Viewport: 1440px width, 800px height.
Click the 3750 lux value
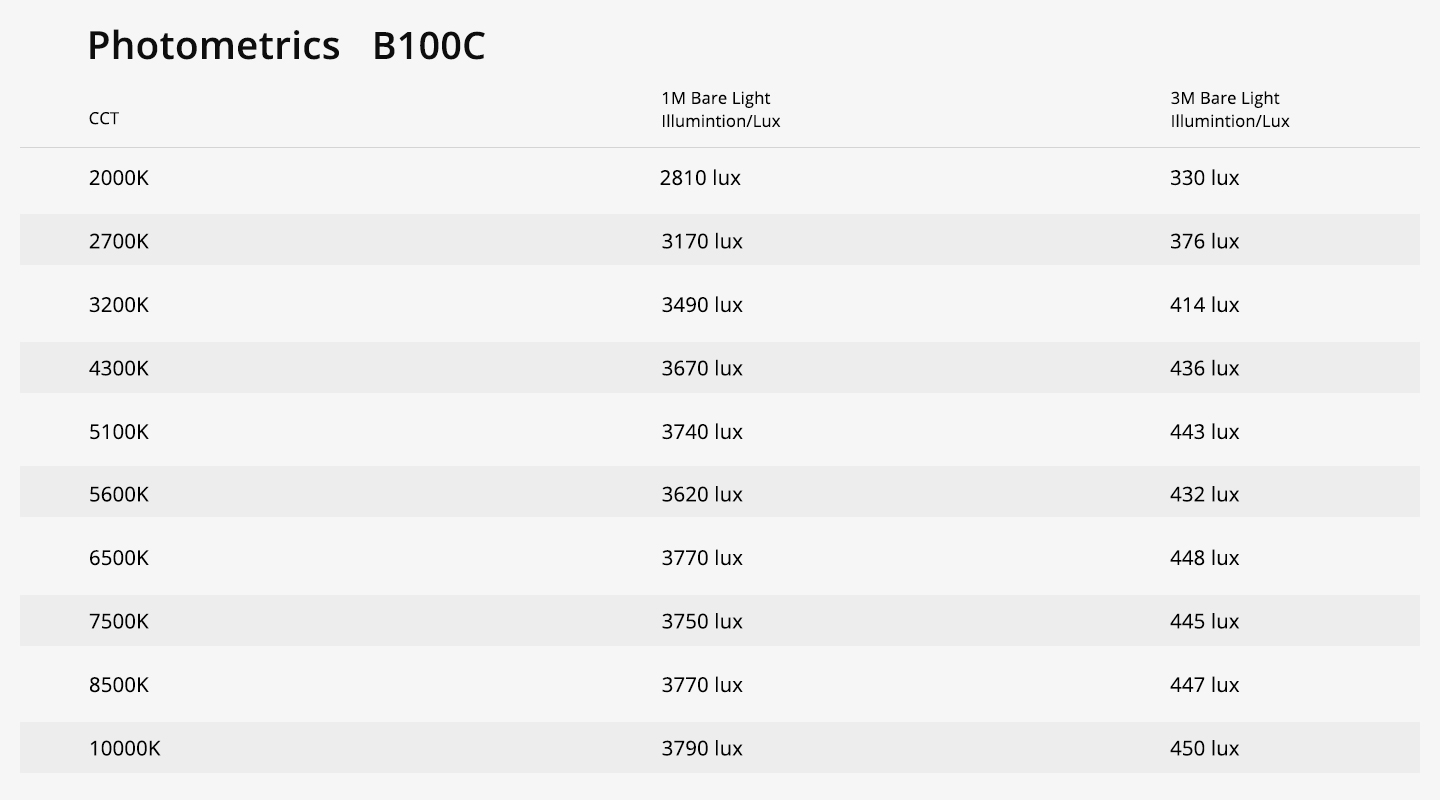(x=701, y=621)
